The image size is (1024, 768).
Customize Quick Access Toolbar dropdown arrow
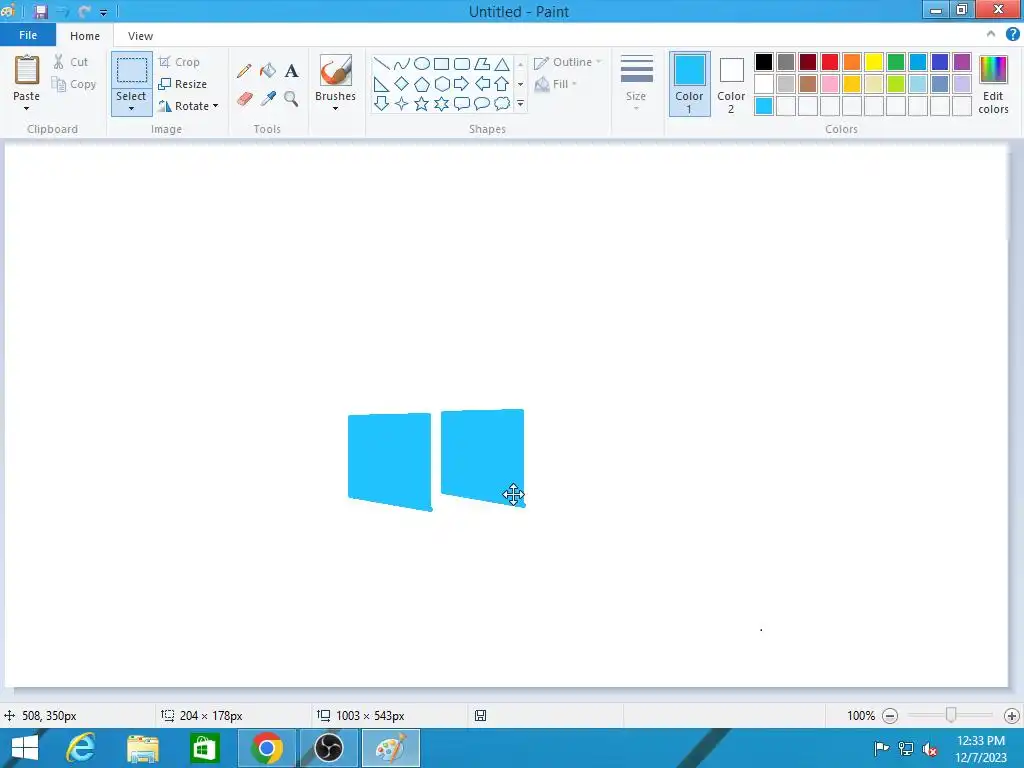pyautogui.click(x=103, y=12)
